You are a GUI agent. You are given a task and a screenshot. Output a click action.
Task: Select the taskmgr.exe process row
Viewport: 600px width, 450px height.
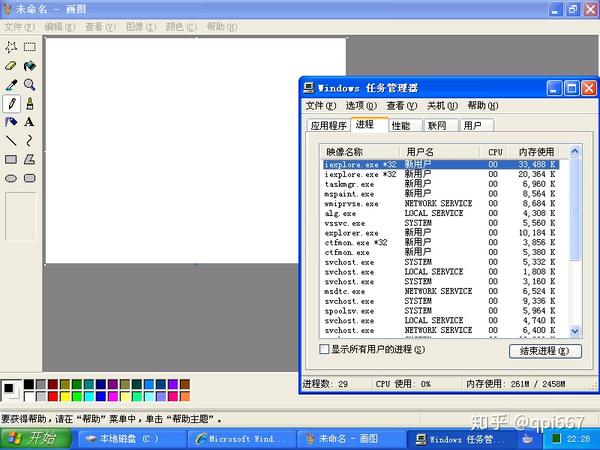441,184
